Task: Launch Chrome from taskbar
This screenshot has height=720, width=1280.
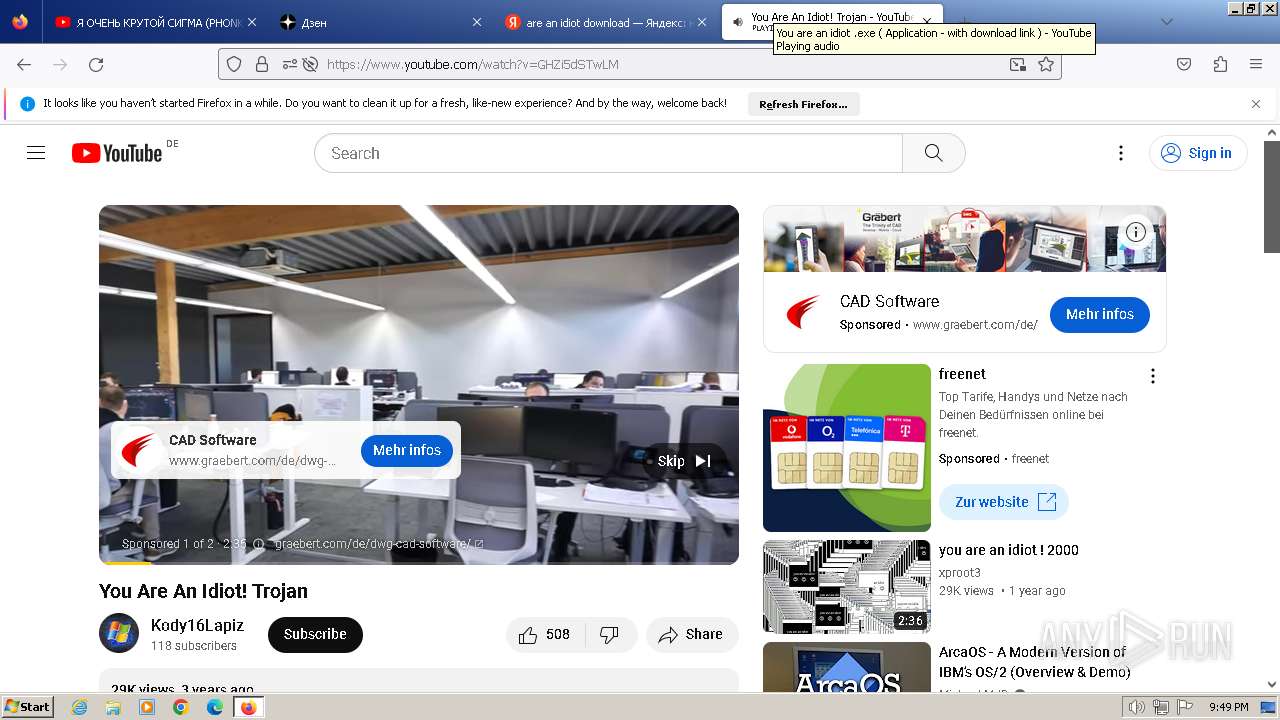Action: tap(181, 707)
